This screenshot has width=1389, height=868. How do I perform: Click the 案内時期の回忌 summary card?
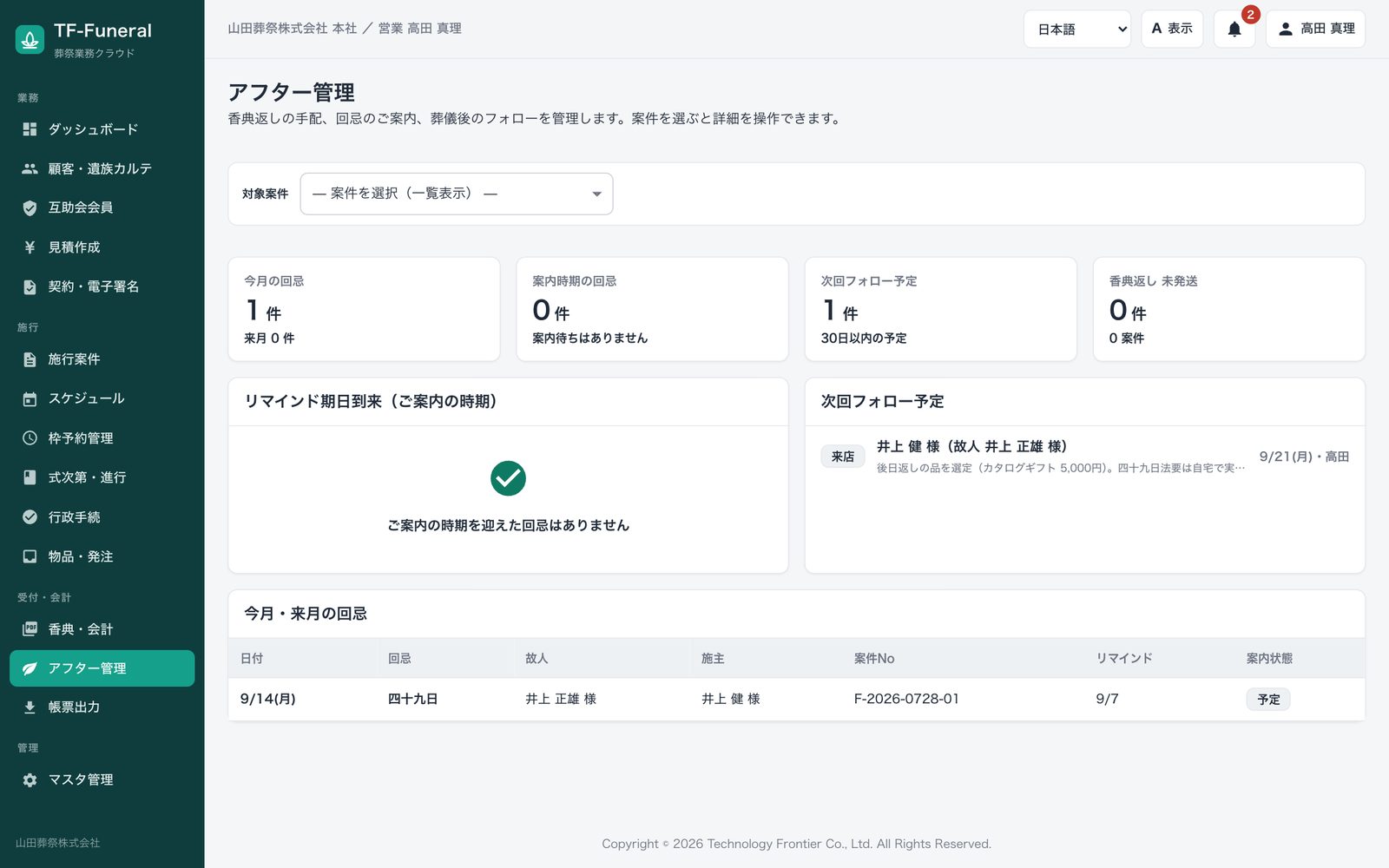tap(652, 309)
